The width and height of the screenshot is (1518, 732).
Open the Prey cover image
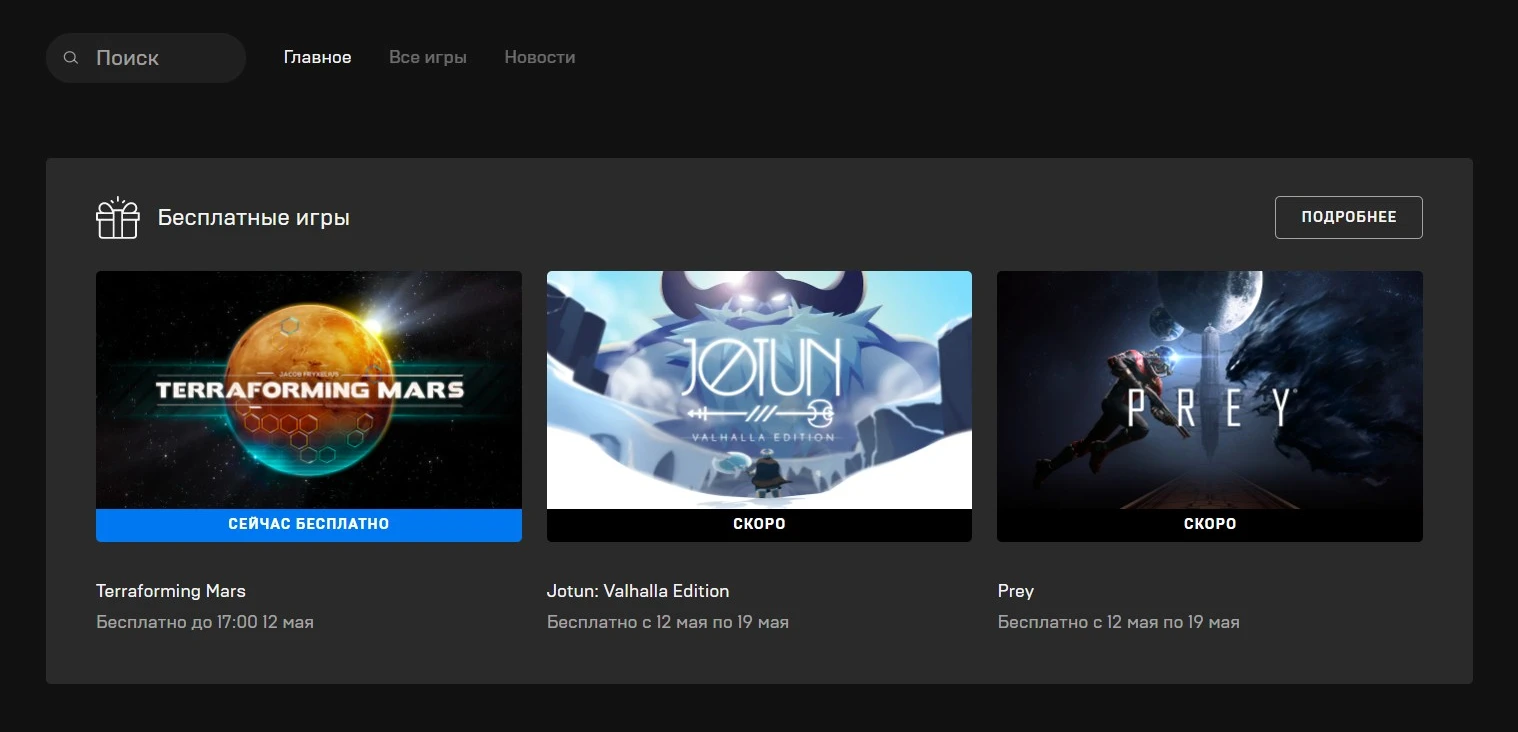click(x=1210, y=390)
